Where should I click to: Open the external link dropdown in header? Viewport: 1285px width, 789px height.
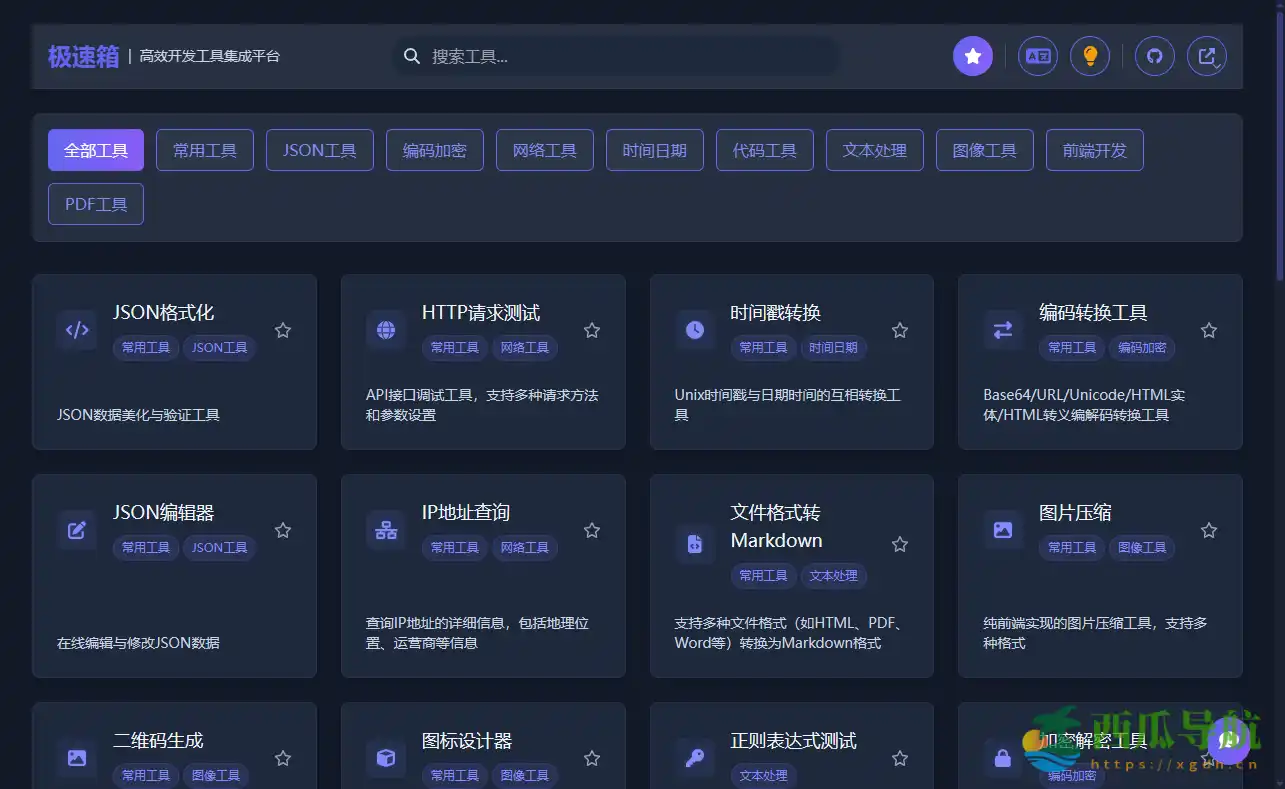[1207, 56]
